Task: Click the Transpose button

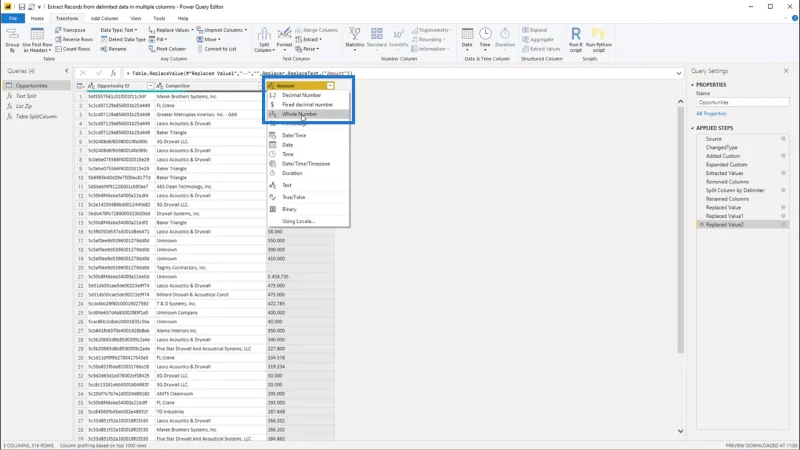Action: coord(70,30)
